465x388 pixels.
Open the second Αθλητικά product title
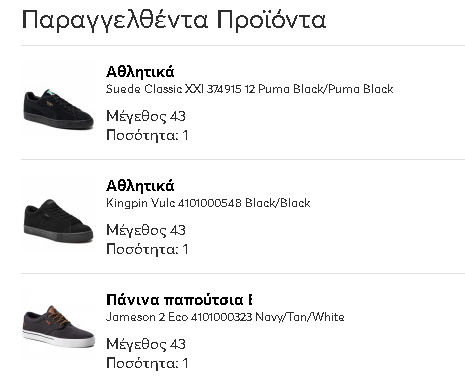tap(140, 186)
